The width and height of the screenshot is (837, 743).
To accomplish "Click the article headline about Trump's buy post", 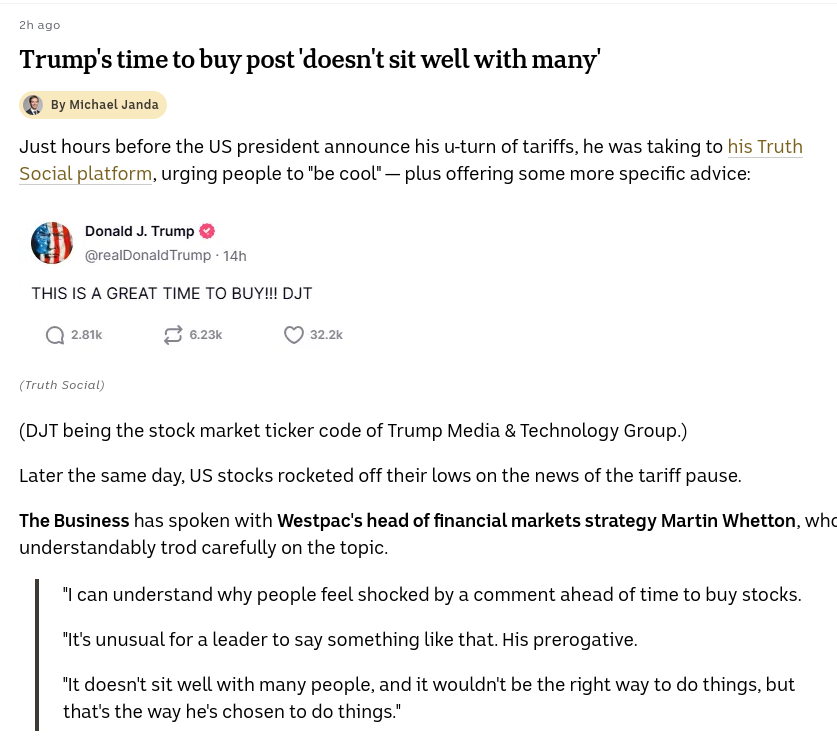I will click(310, 59).
